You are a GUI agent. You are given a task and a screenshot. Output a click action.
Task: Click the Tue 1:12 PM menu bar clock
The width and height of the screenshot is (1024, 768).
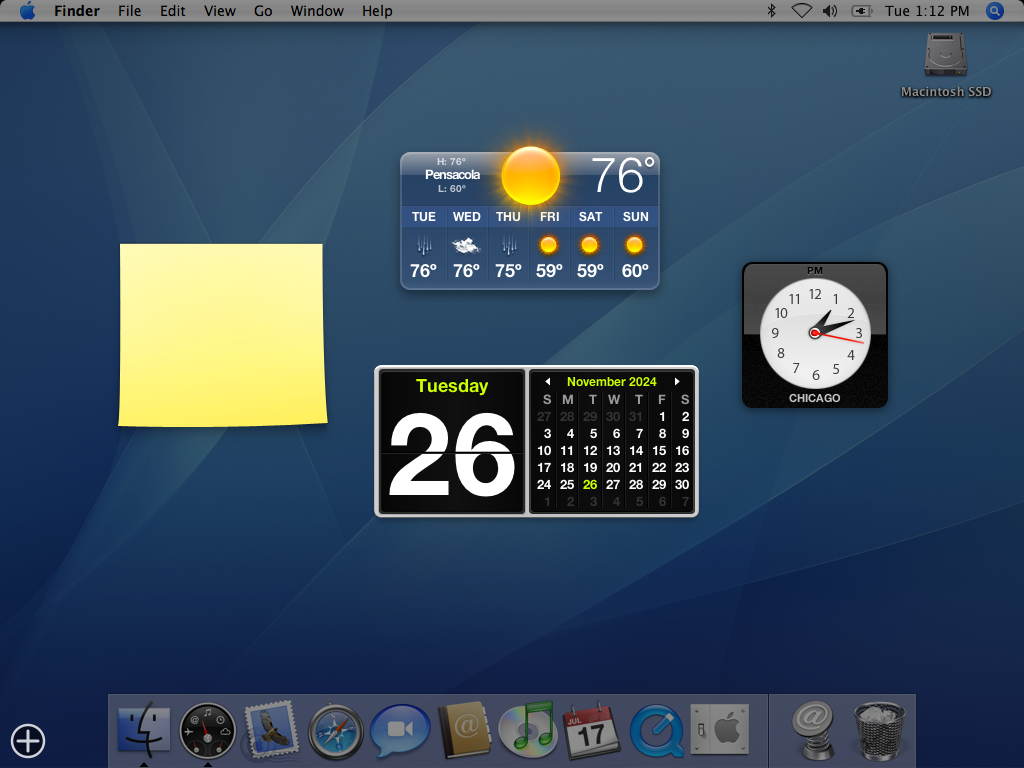[927, 11]
